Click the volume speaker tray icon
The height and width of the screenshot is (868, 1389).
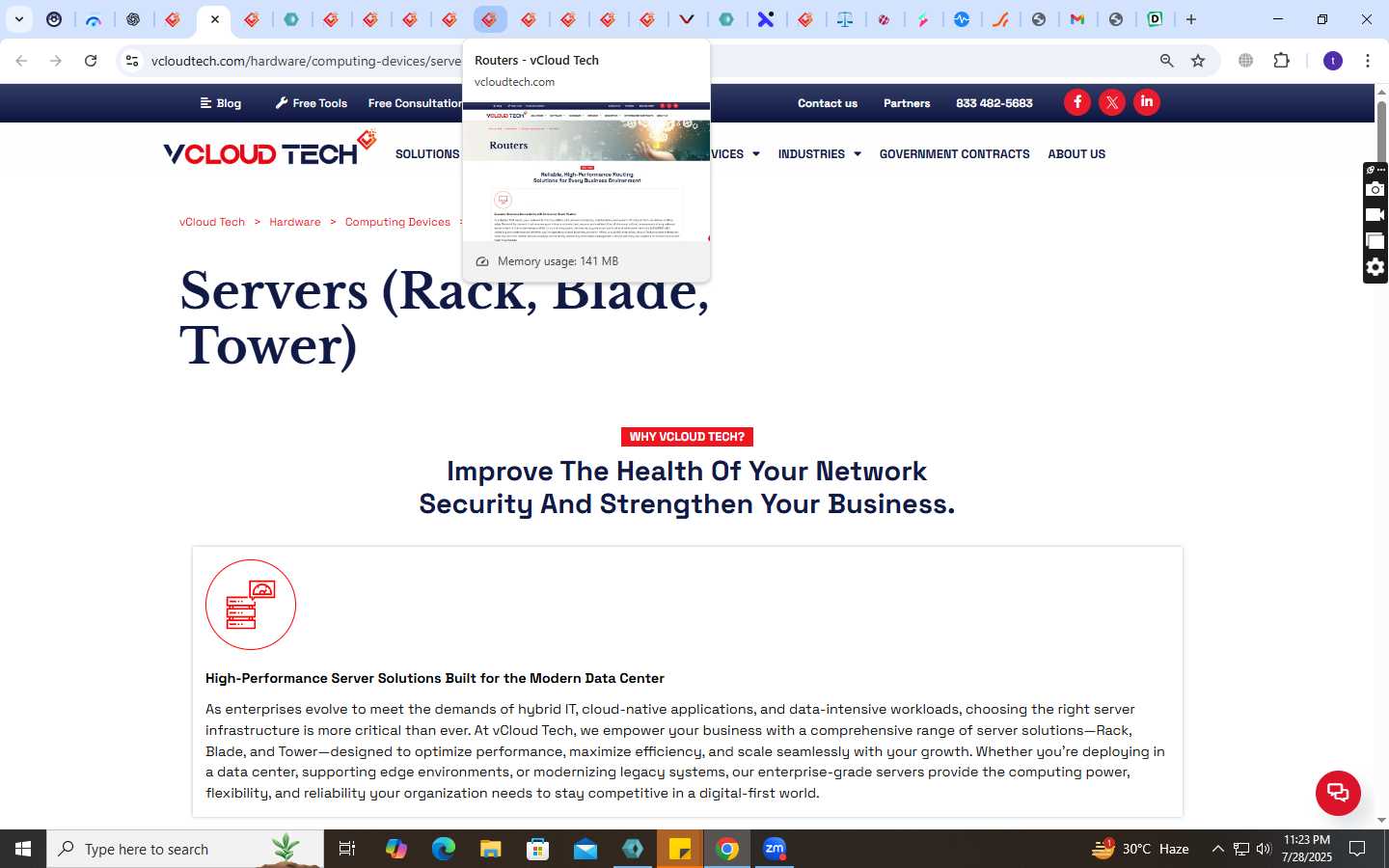(x=1264, y=849)
